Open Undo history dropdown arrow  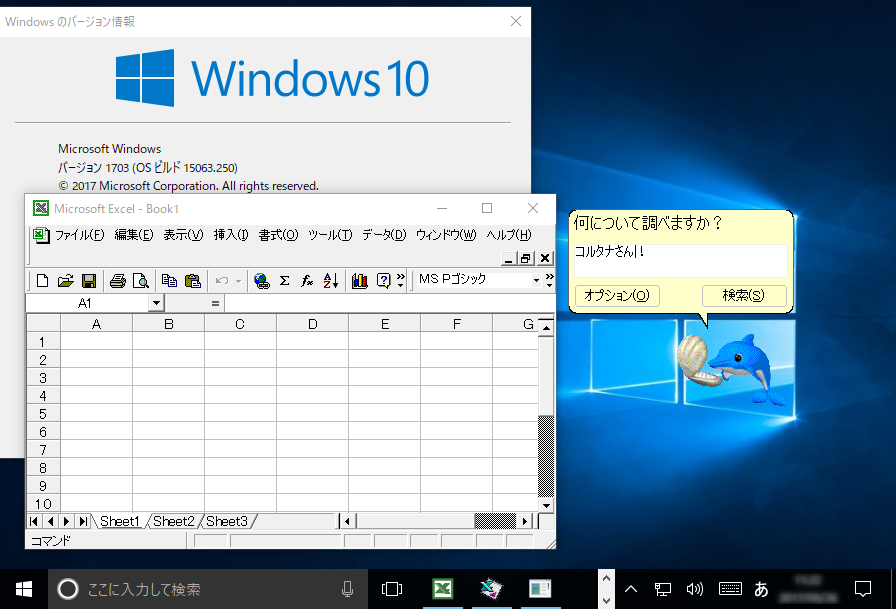coord(238,281)
